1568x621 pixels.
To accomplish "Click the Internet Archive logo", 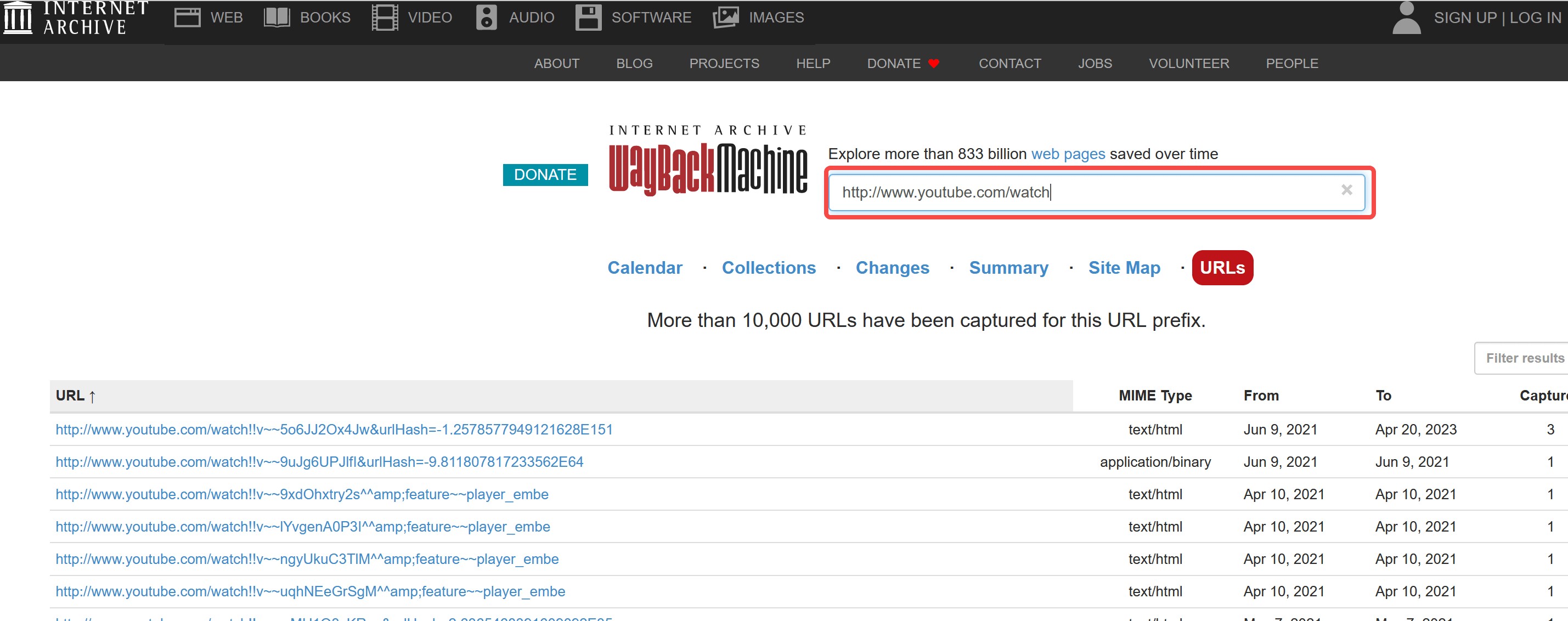I will click(x=76, y=17).
